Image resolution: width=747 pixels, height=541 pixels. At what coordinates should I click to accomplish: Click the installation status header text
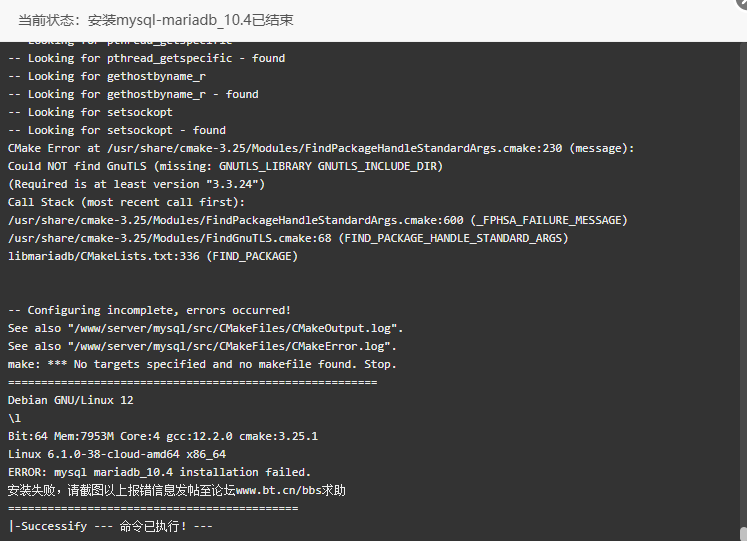[x=156, y=20]
